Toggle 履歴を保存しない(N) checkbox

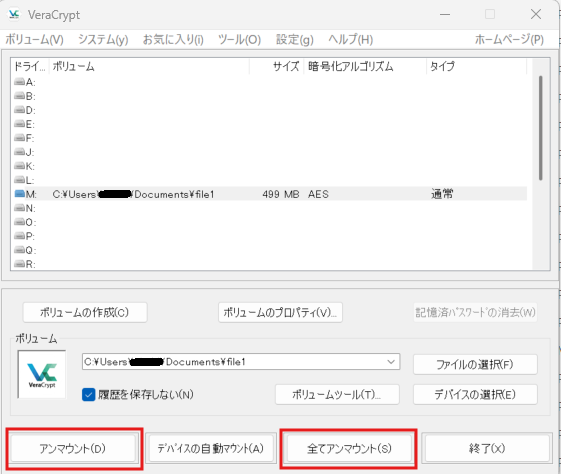point(88,395)
